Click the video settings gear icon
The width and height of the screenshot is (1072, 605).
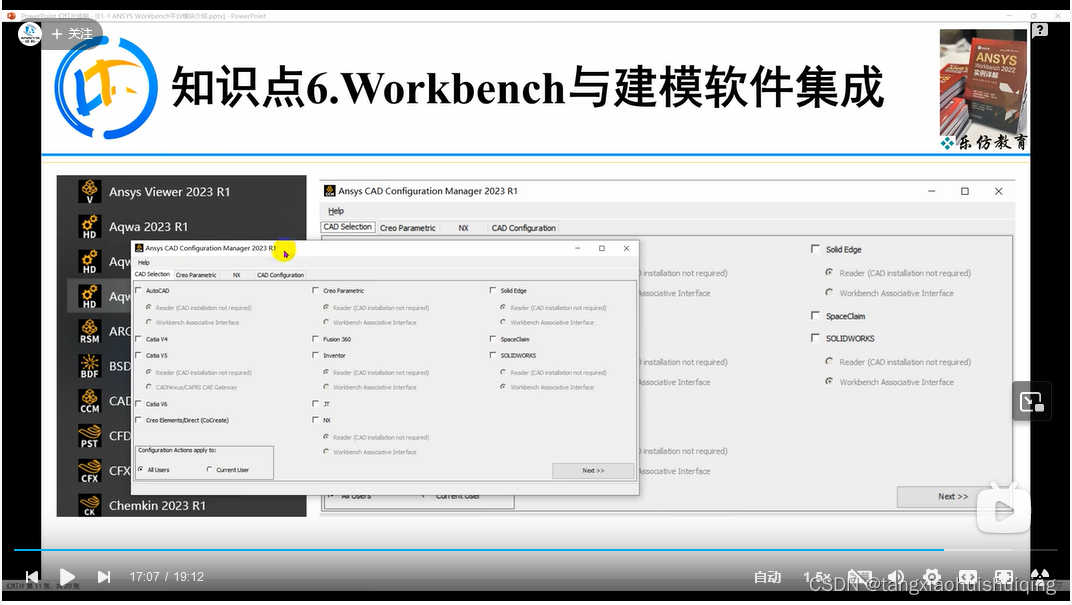pyautogui.click(x=932, y=577)
